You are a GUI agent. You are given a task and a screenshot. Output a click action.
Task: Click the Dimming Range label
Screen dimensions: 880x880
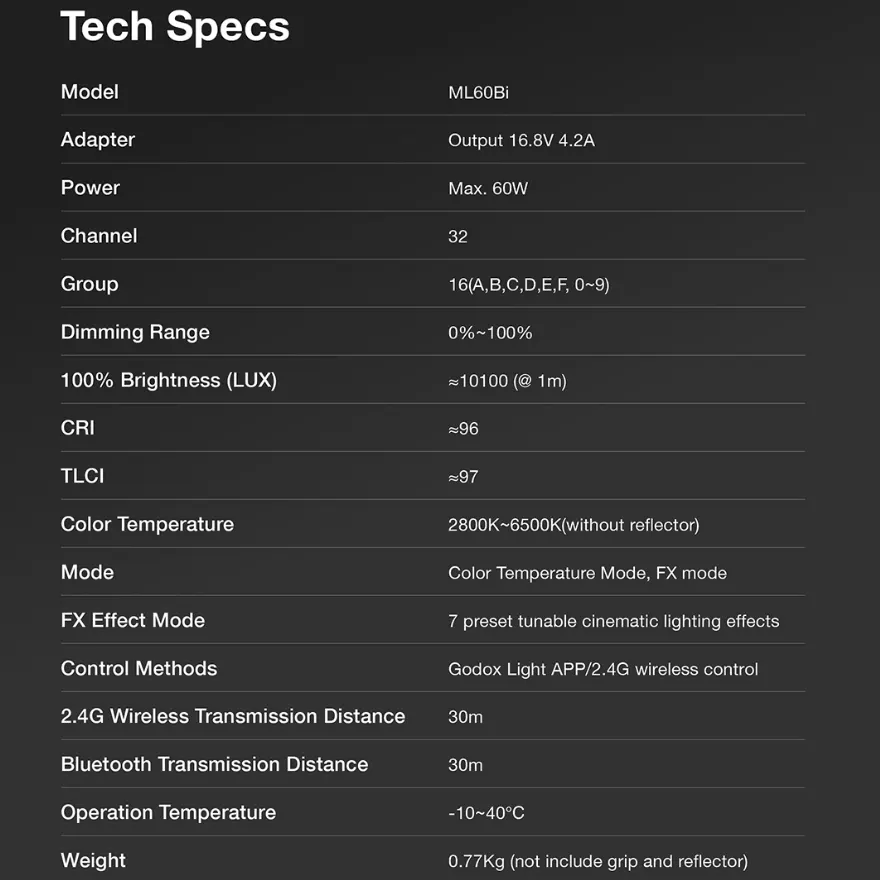tap(135, 332)
